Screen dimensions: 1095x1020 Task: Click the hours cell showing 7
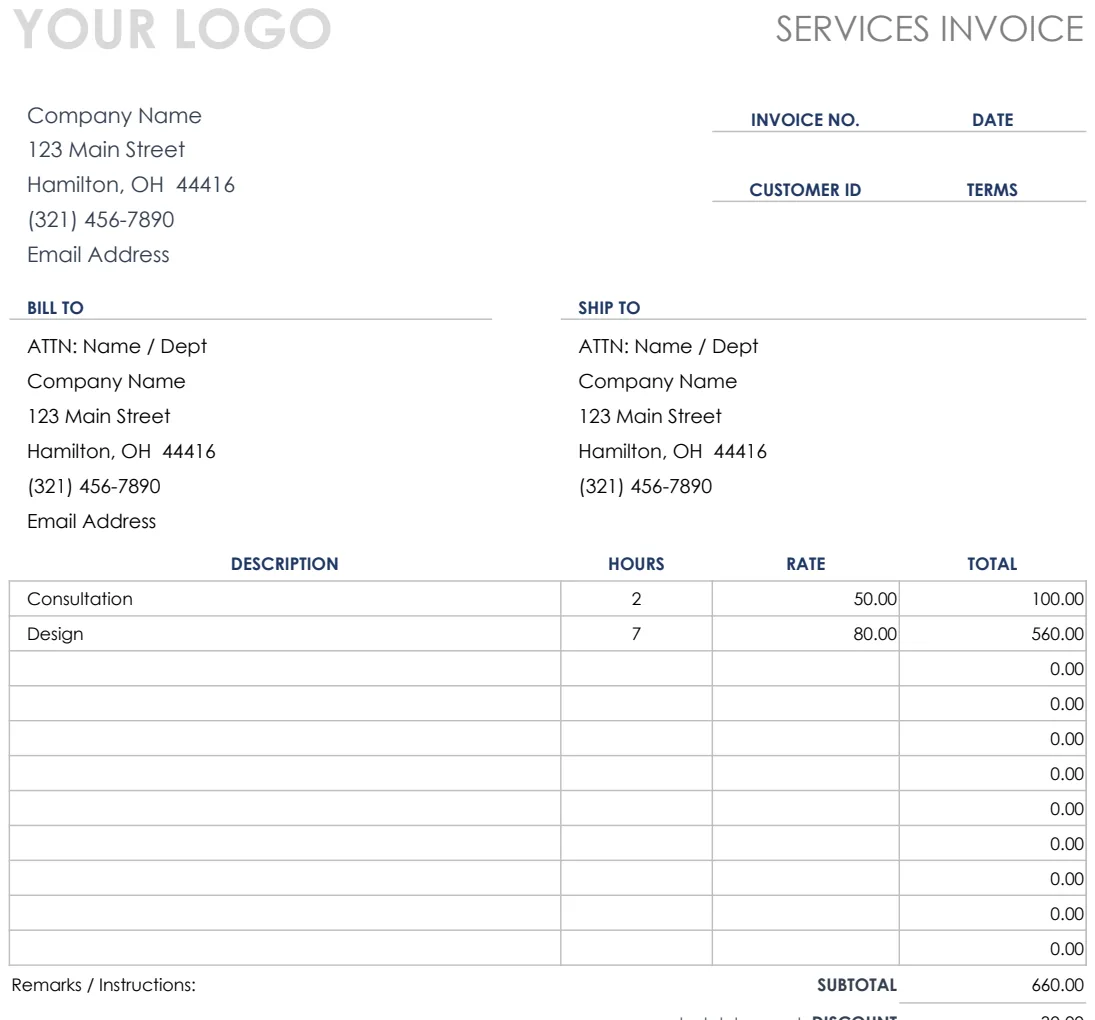point(636,634)
